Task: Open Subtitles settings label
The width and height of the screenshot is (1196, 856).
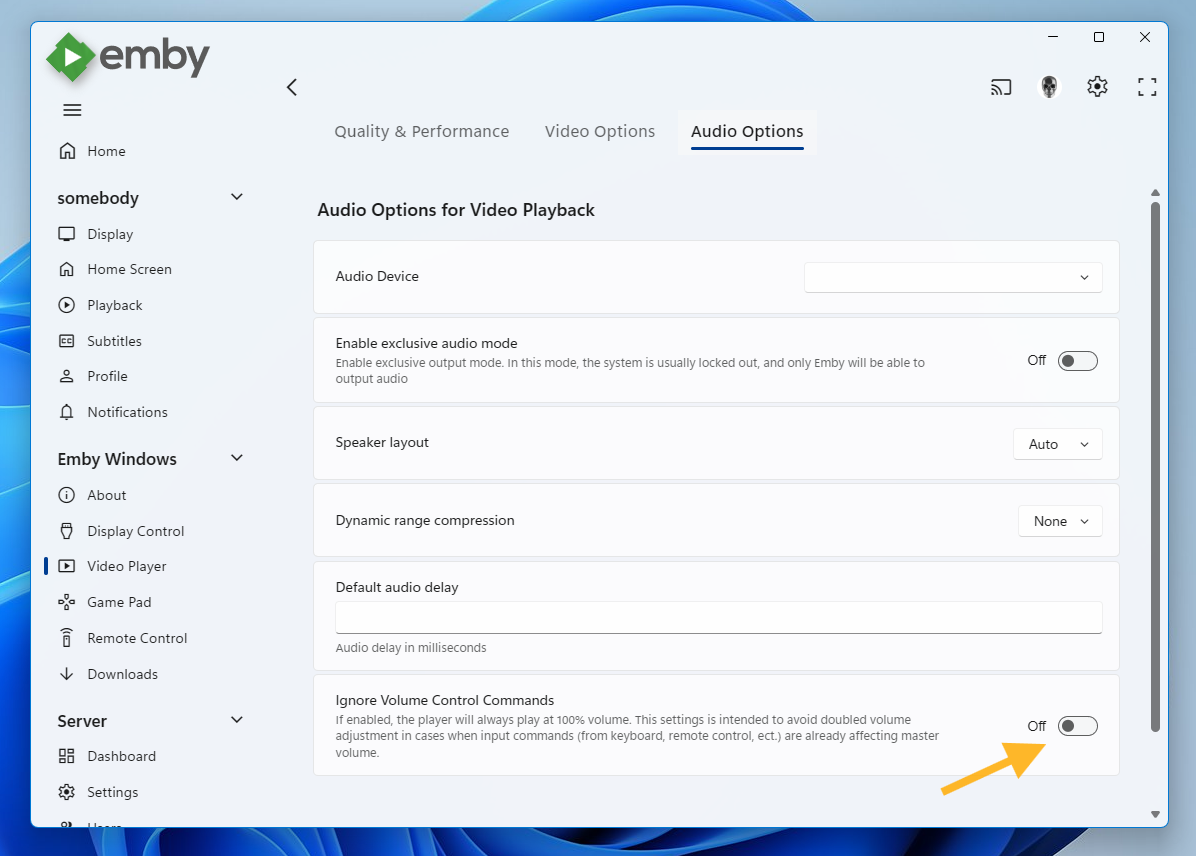Action: point(114,341)
